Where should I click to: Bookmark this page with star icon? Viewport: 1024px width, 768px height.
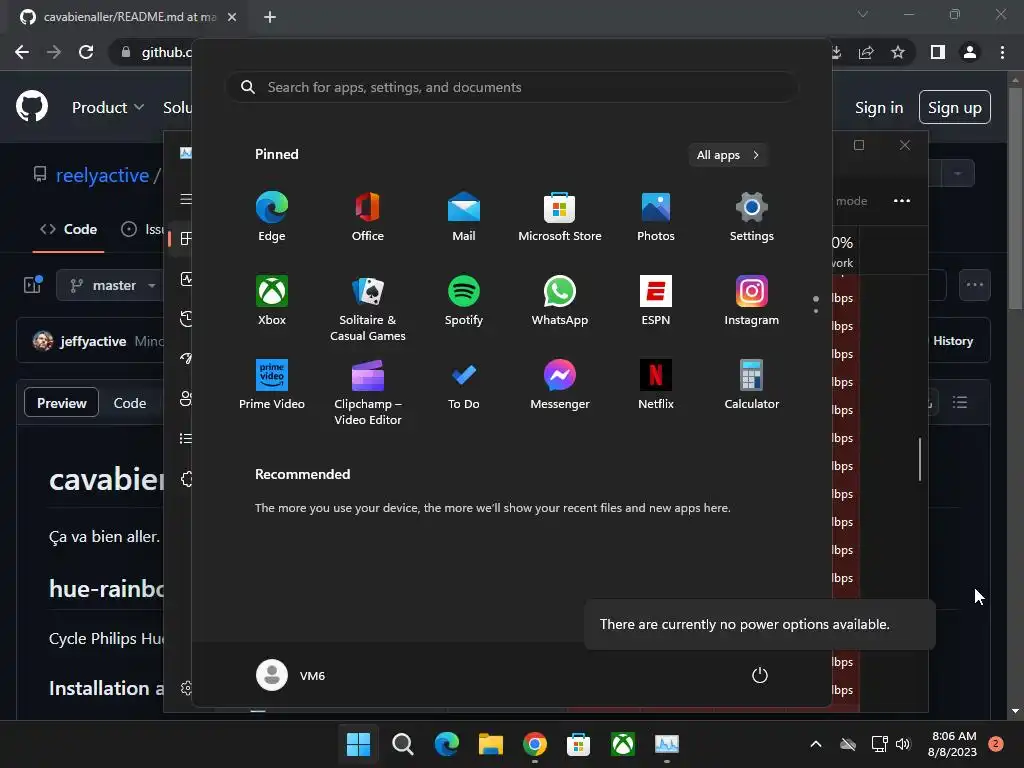tap(898, 52)
